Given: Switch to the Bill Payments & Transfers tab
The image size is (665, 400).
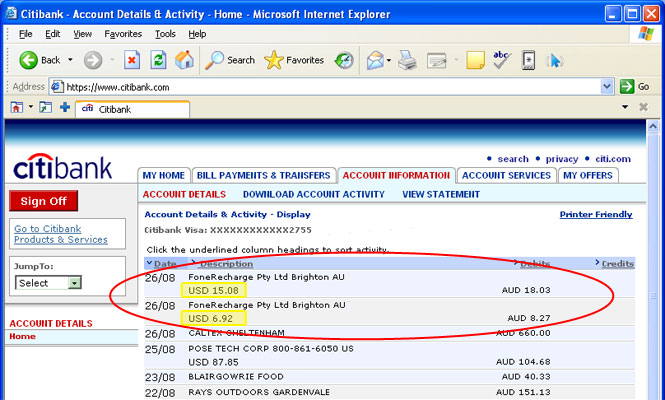Looking at the screenshot, I should coord(264,175).
